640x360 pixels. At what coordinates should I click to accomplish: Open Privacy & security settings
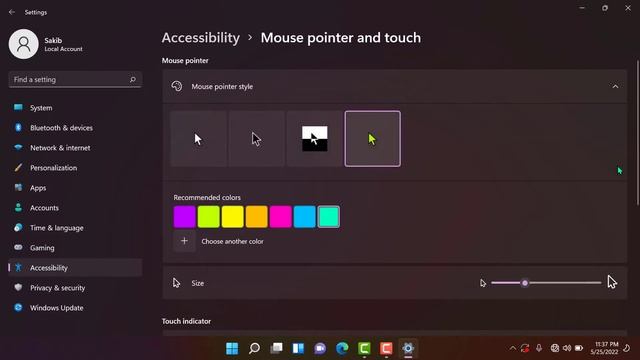point(75,288)
